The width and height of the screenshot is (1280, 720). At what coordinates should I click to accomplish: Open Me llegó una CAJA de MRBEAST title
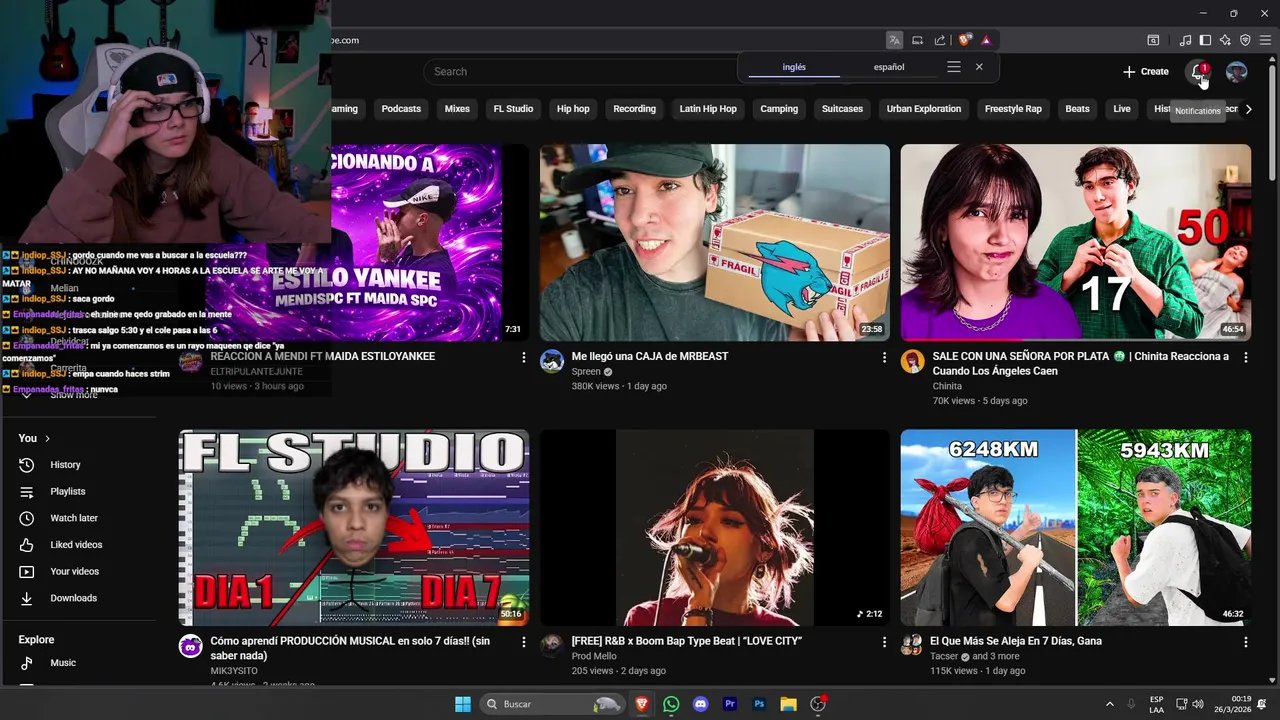(x=650, y=357)
